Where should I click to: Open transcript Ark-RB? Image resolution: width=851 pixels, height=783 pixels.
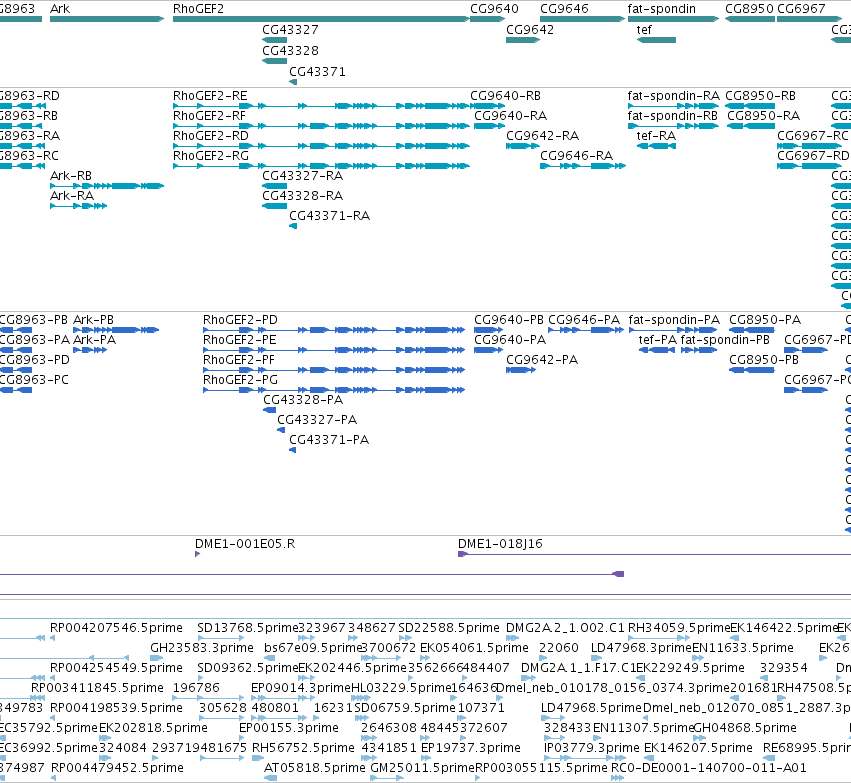tap(107, 186)
